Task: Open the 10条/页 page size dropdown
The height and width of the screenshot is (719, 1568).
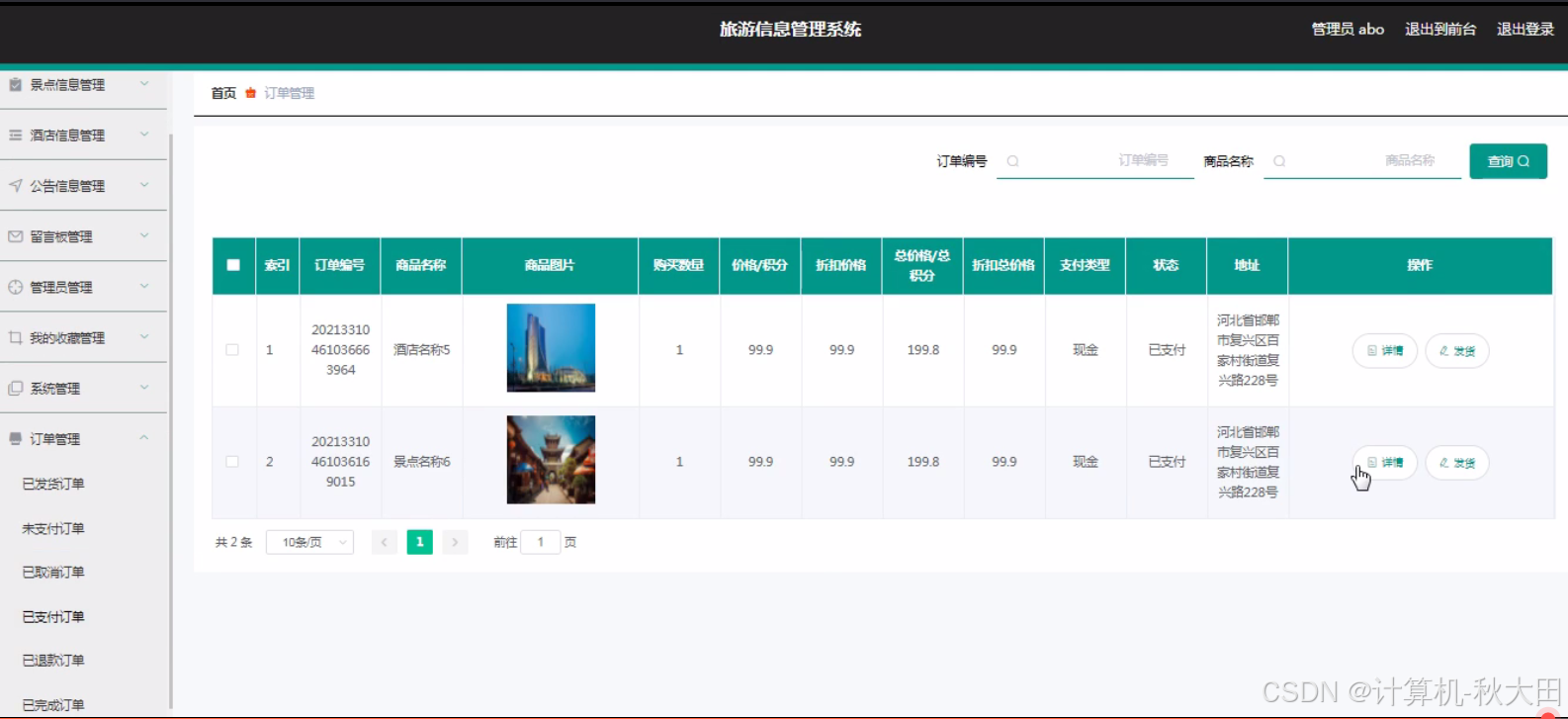Action: click(309, 542)
